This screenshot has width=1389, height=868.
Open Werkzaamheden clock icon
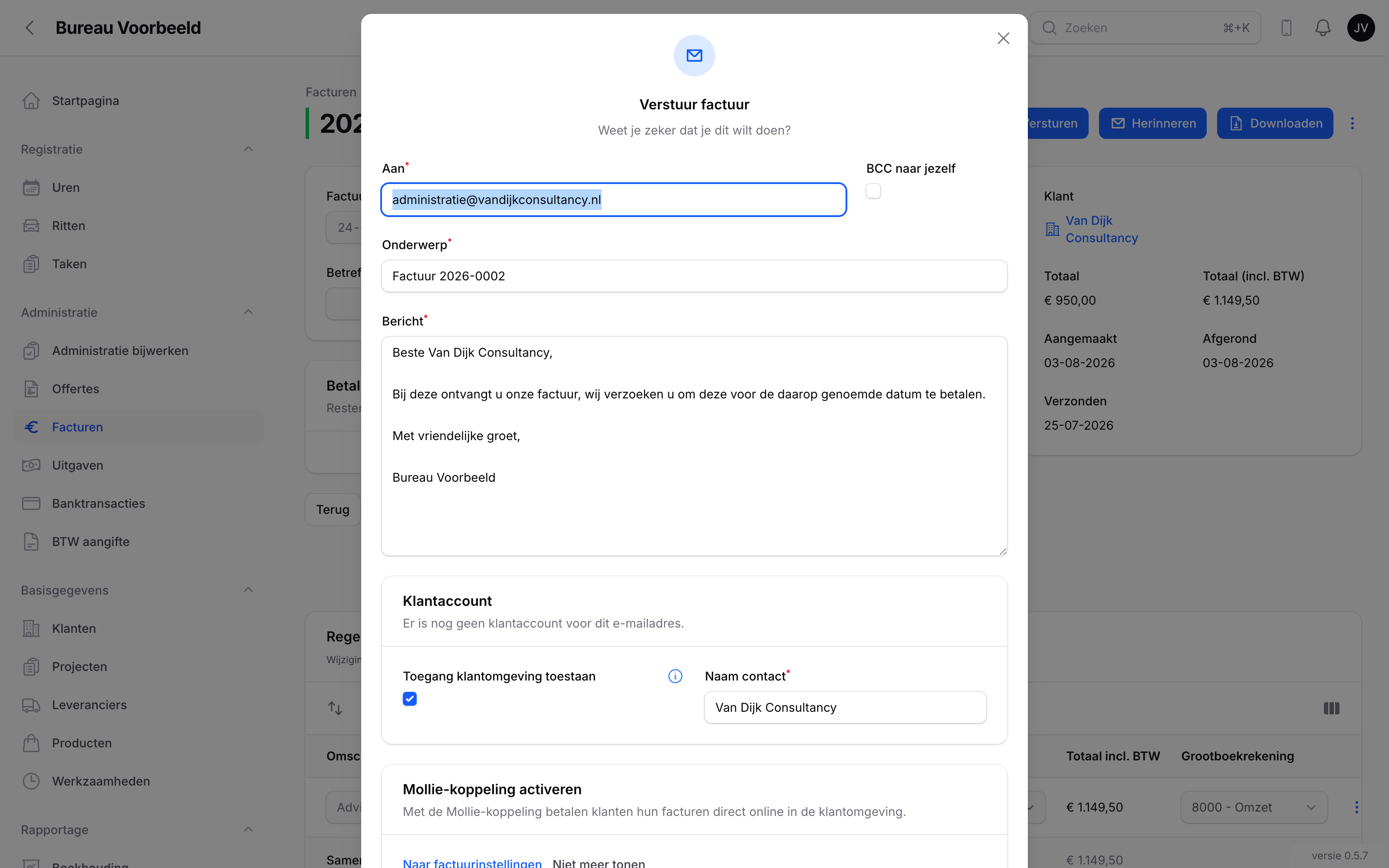[x=31, y=781]
